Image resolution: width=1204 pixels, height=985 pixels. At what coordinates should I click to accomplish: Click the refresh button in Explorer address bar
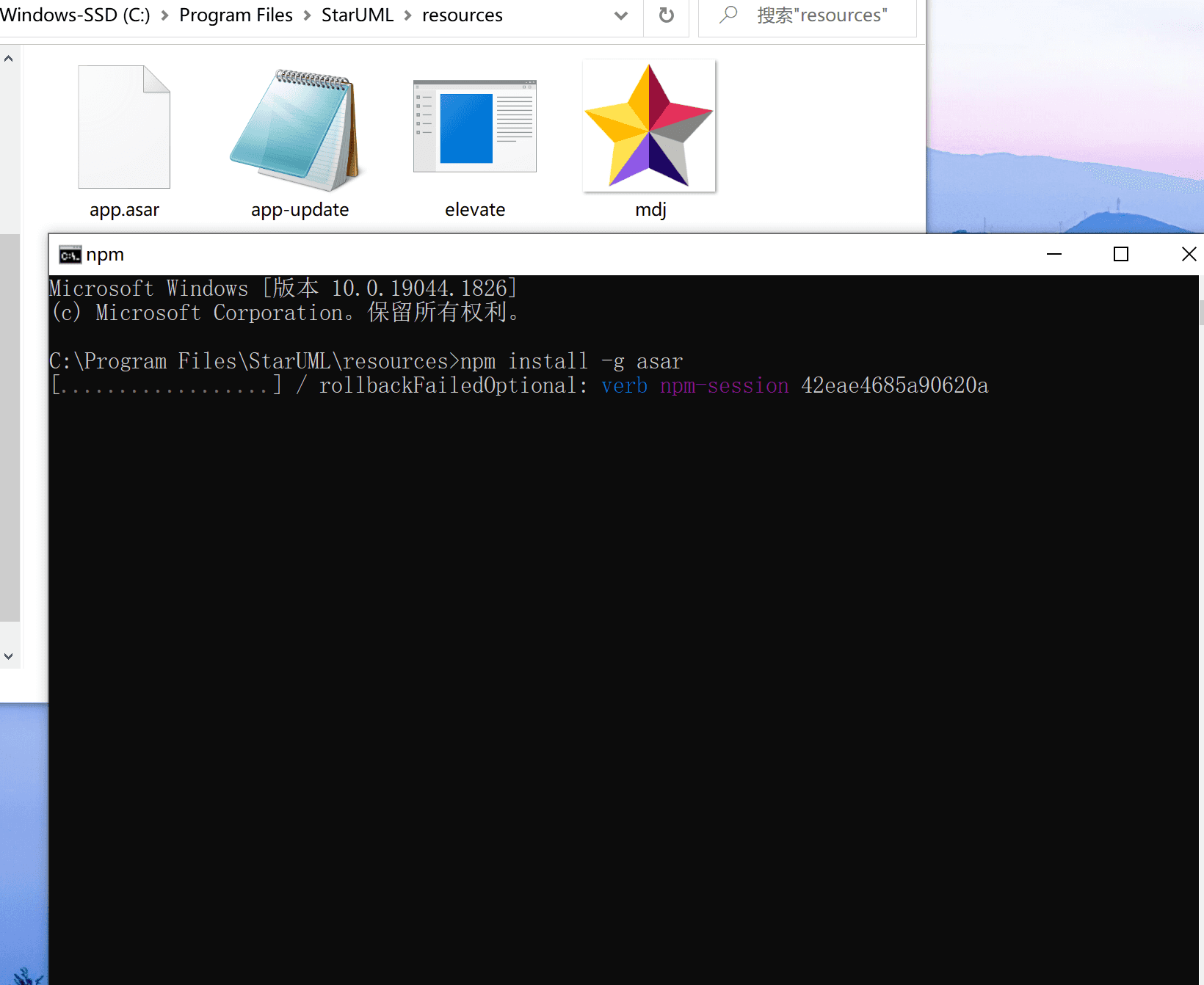click(x=666, y=15)
